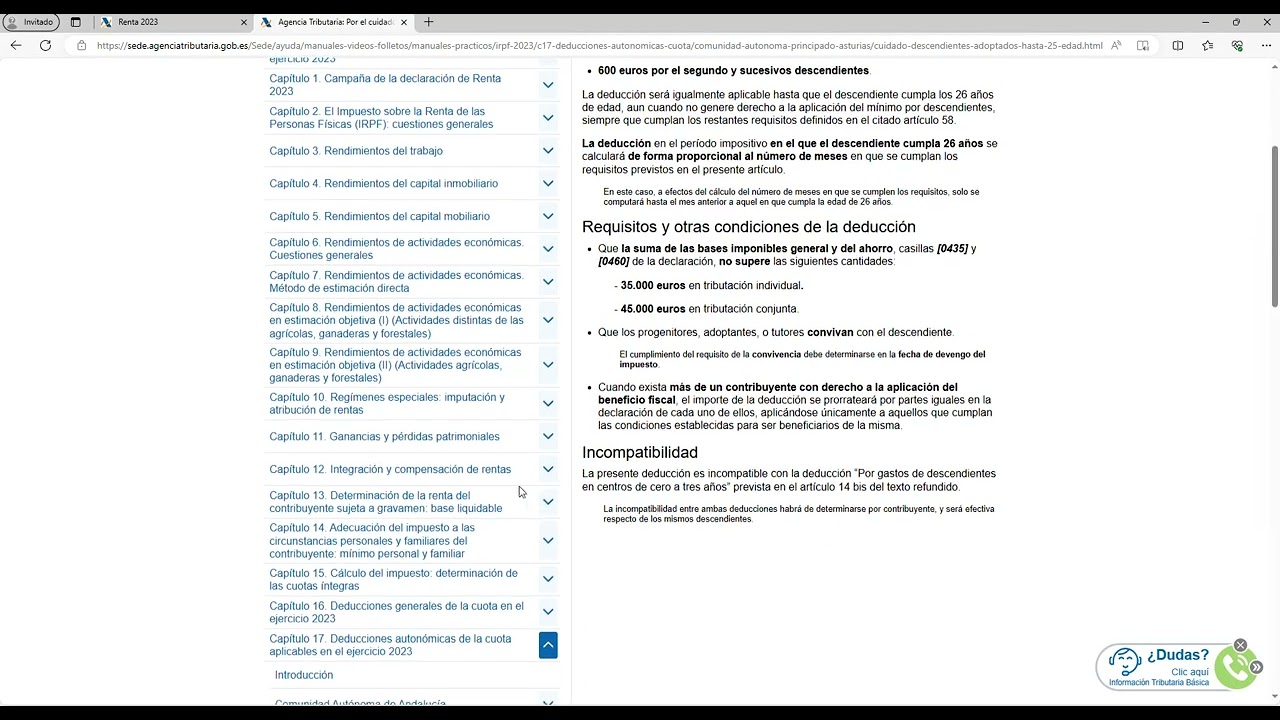Open Capítulo 6 Cuestiones generales link
1280x720 pixels.
pos(396,249)
